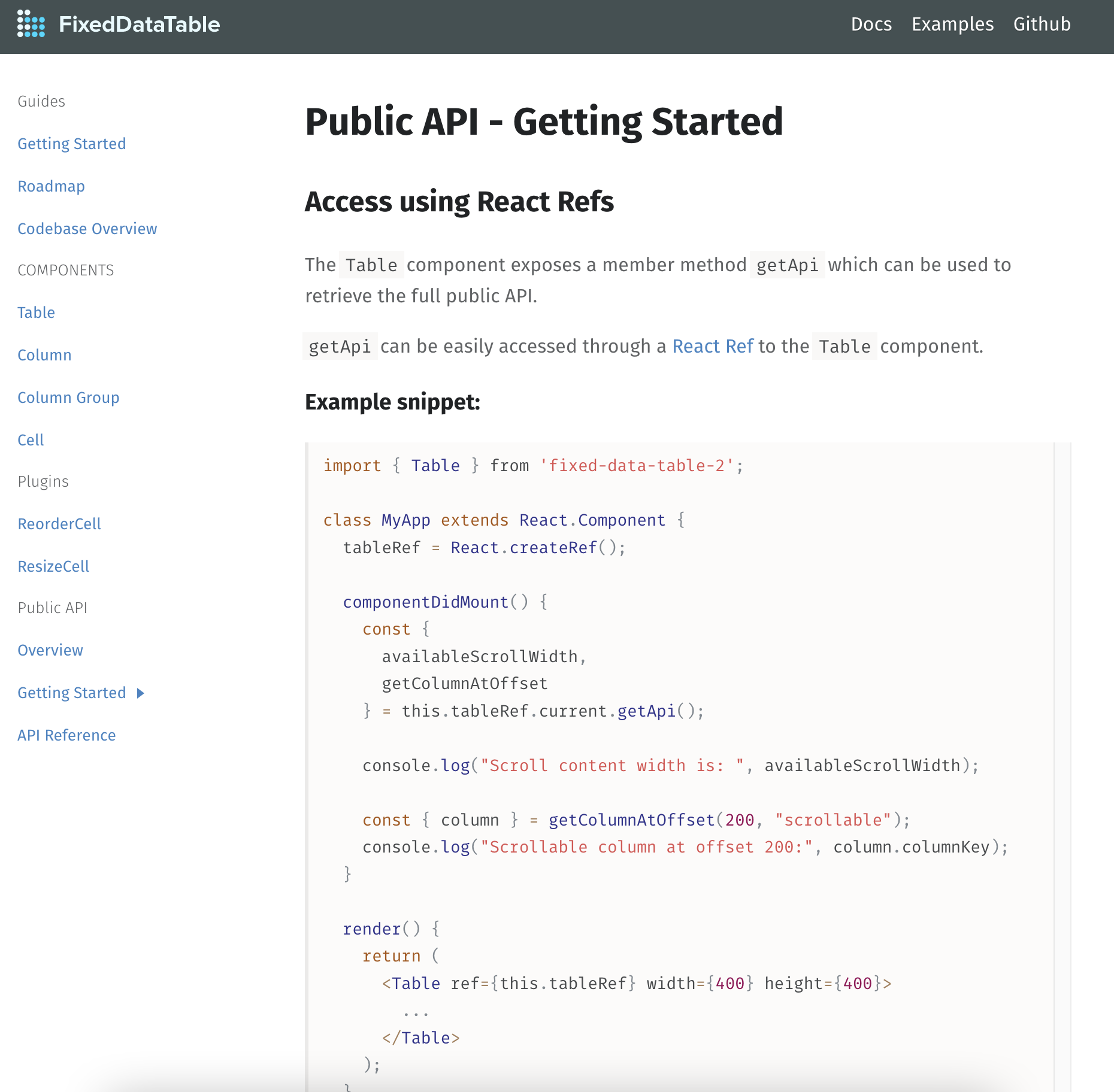1114x1092 pixels.
Task: Click the Public API - Getting Started title
Action: tap(544, 122)
